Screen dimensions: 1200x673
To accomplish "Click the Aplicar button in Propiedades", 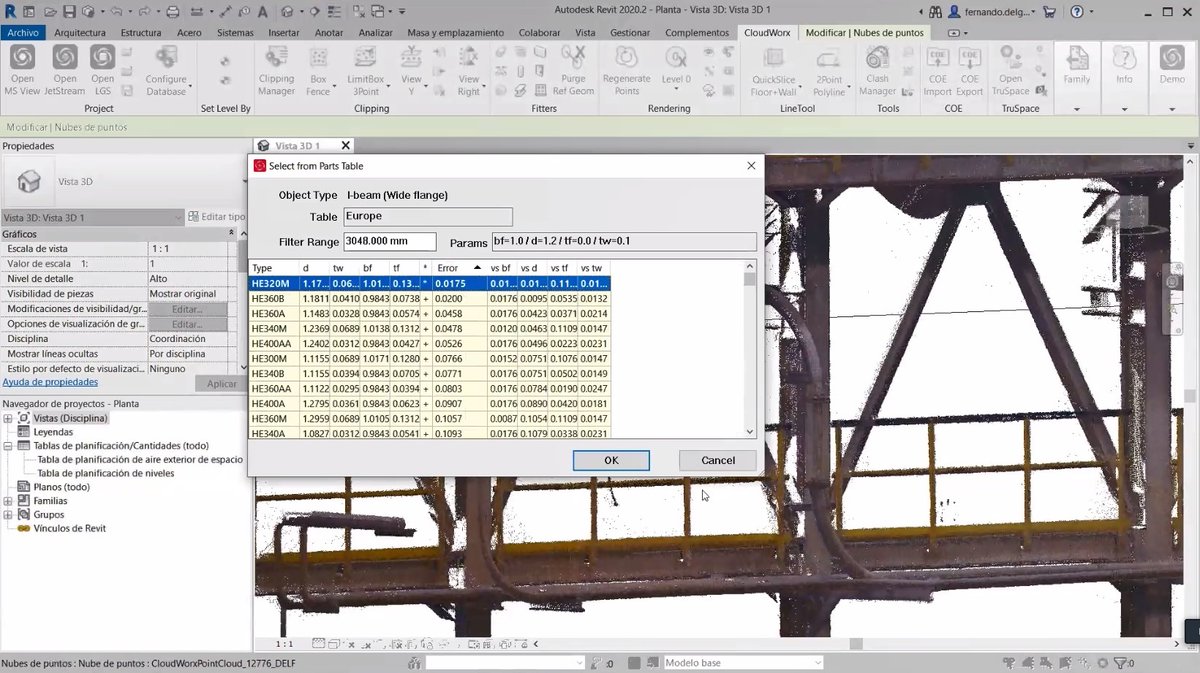I will (222, 383).
